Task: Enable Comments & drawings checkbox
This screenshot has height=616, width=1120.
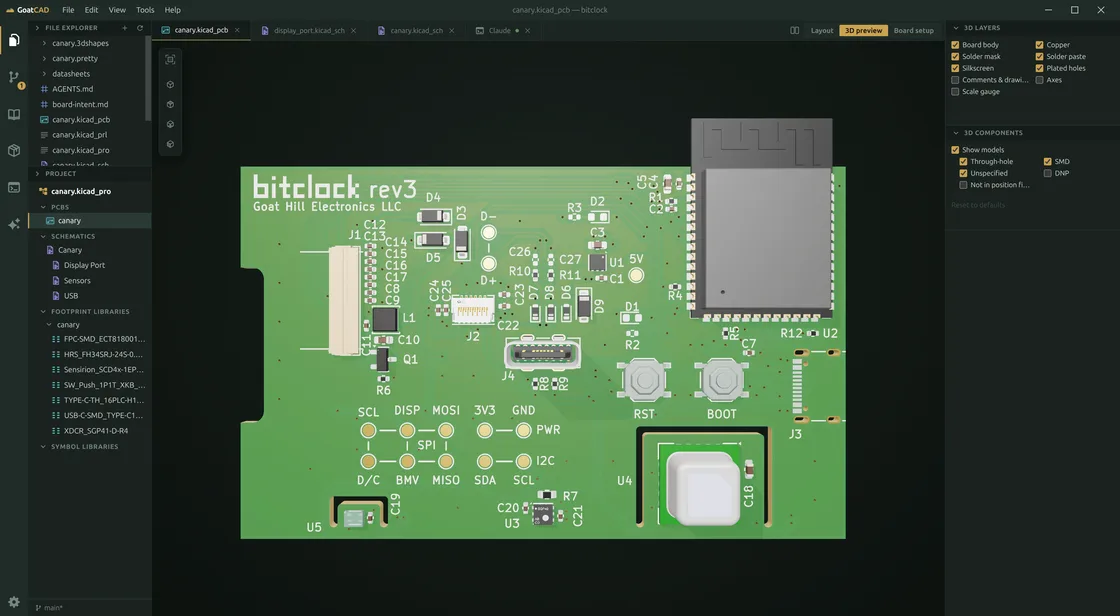Action: [x=955, y=80]
